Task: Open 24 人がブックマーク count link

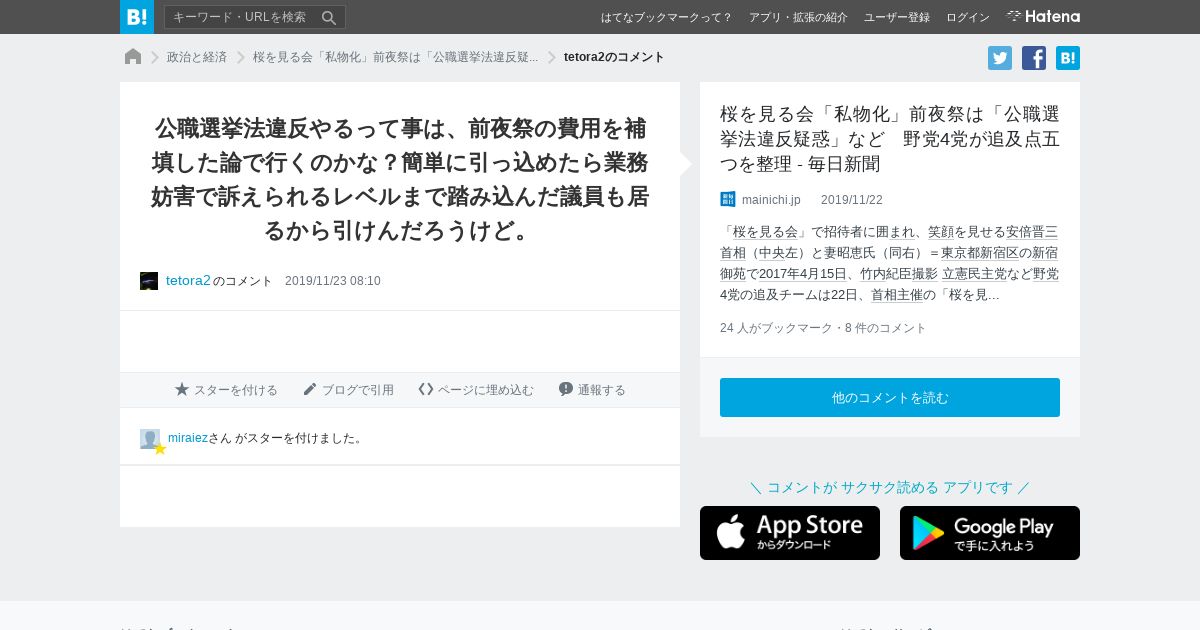Action: pos(775,328)
